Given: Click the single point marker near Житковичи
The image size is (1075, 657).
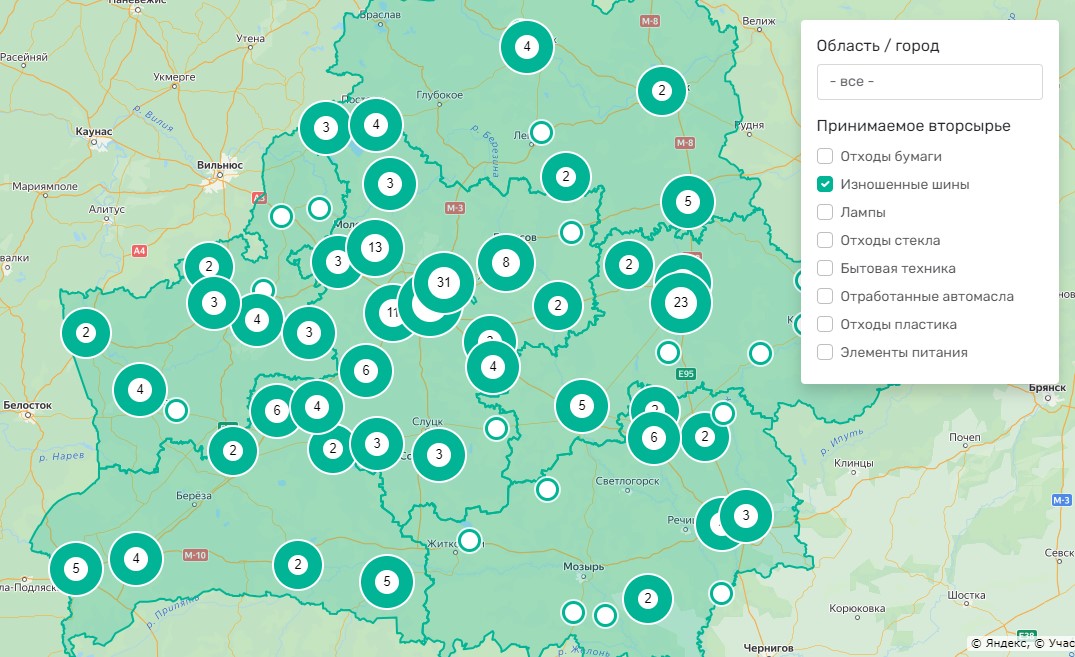Looking at the screenshot, I should pos(469,541).
